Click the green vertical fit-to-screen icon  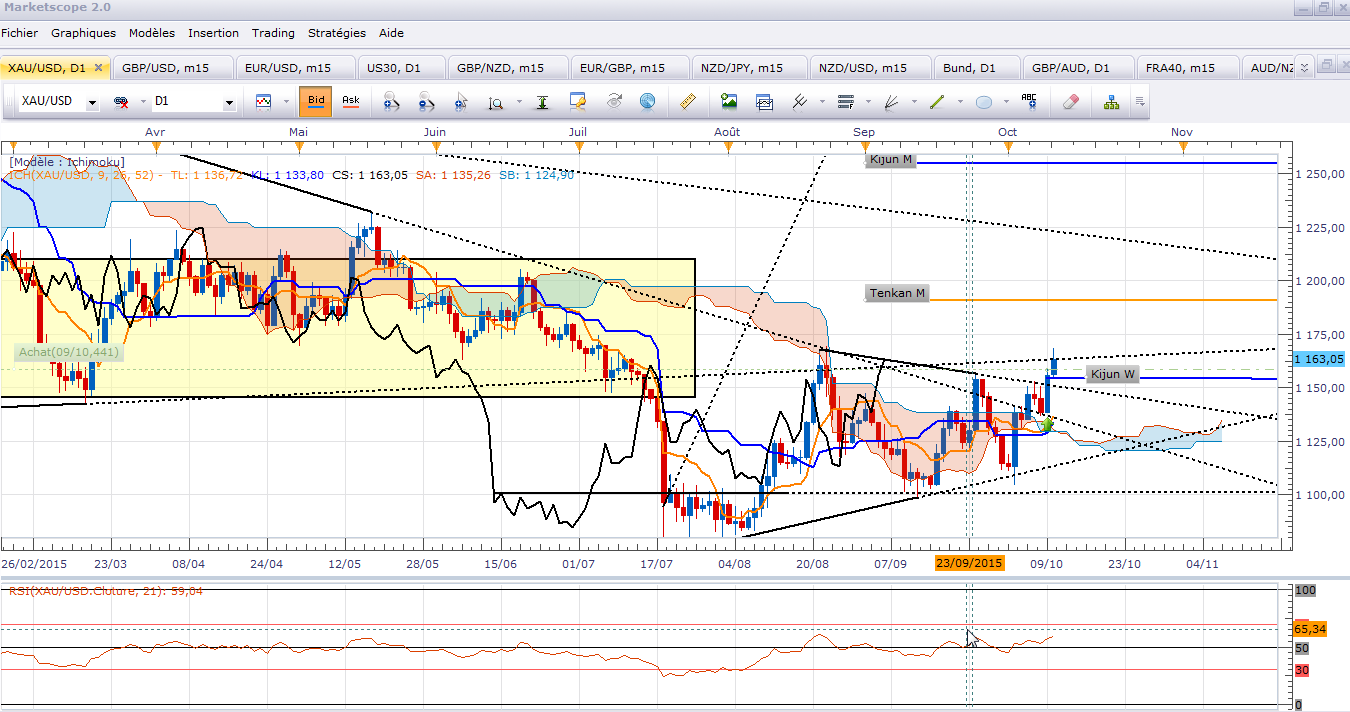[x=542, y=101]
